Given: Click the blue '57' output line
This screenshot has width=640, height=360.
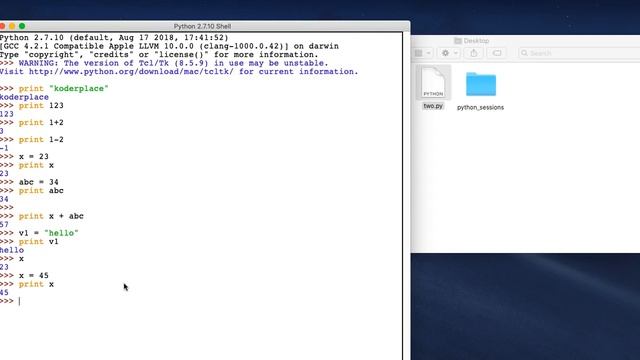Looking at the screenshot, I should coord(4,225).
